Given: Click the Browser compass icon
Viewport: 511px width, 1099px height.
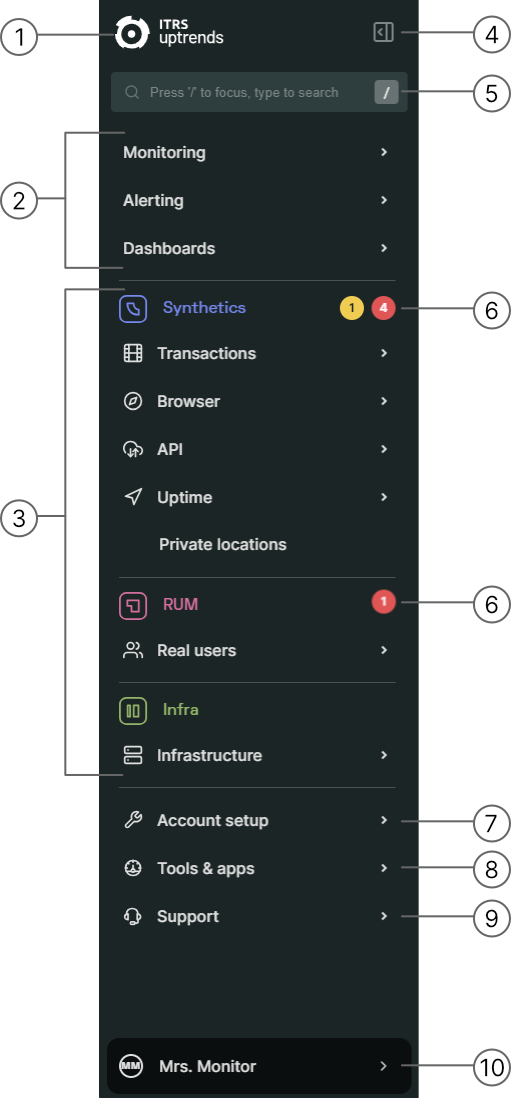Looking at the screenshot, I should [x=133, y=402].
